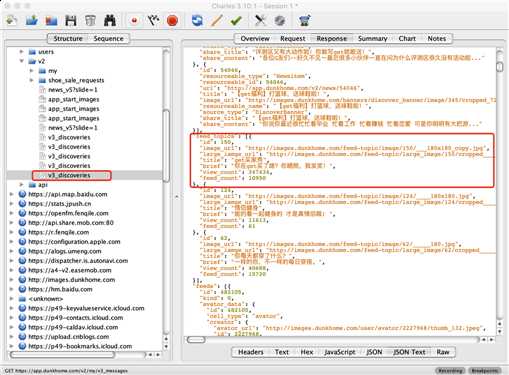
Task: Click the globe icon beside https://api.map.baidu.com
Action: pyautogui.click(x=22, y=194)
